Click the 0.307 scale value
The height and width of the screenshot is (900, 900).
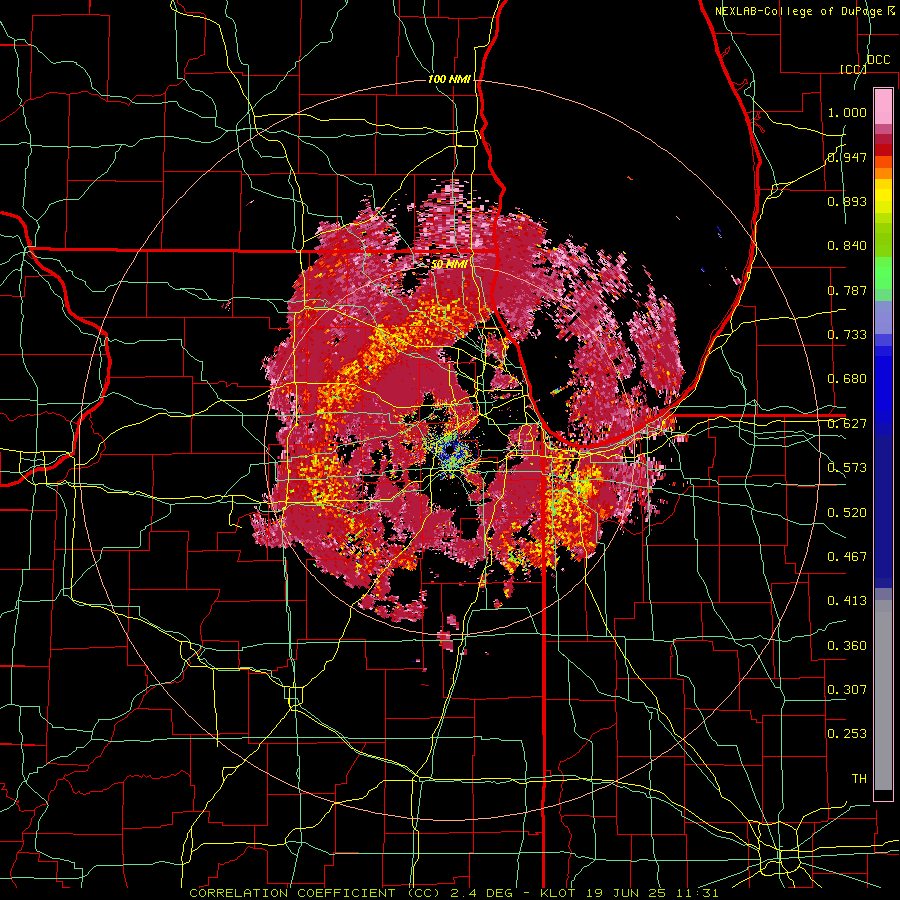tap(847, 690)
